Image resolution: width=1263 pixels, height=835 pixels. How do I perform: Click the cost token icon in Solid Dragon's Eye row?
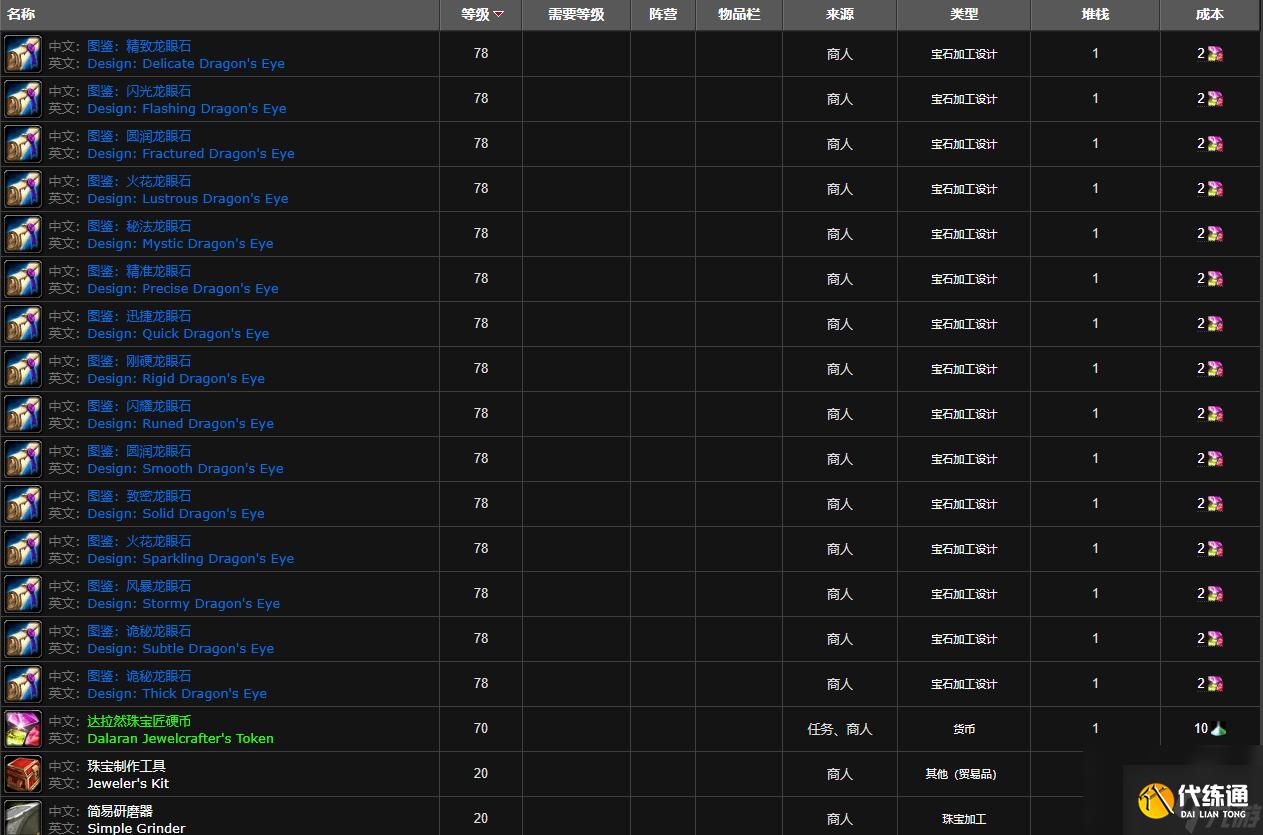click(1215, 504)
